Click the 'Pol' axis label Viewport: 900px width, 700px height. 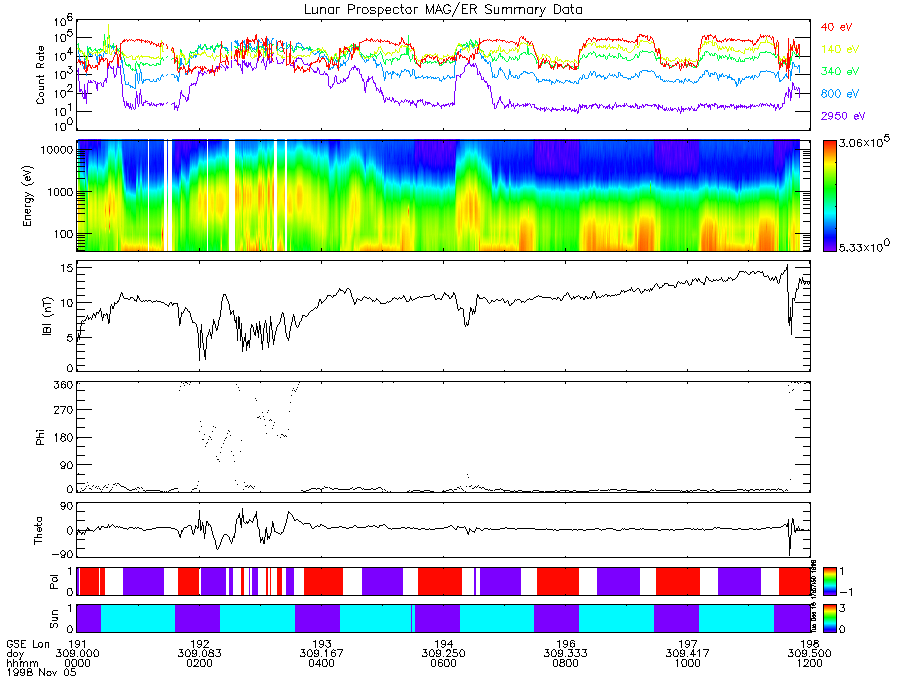[54, 581]
